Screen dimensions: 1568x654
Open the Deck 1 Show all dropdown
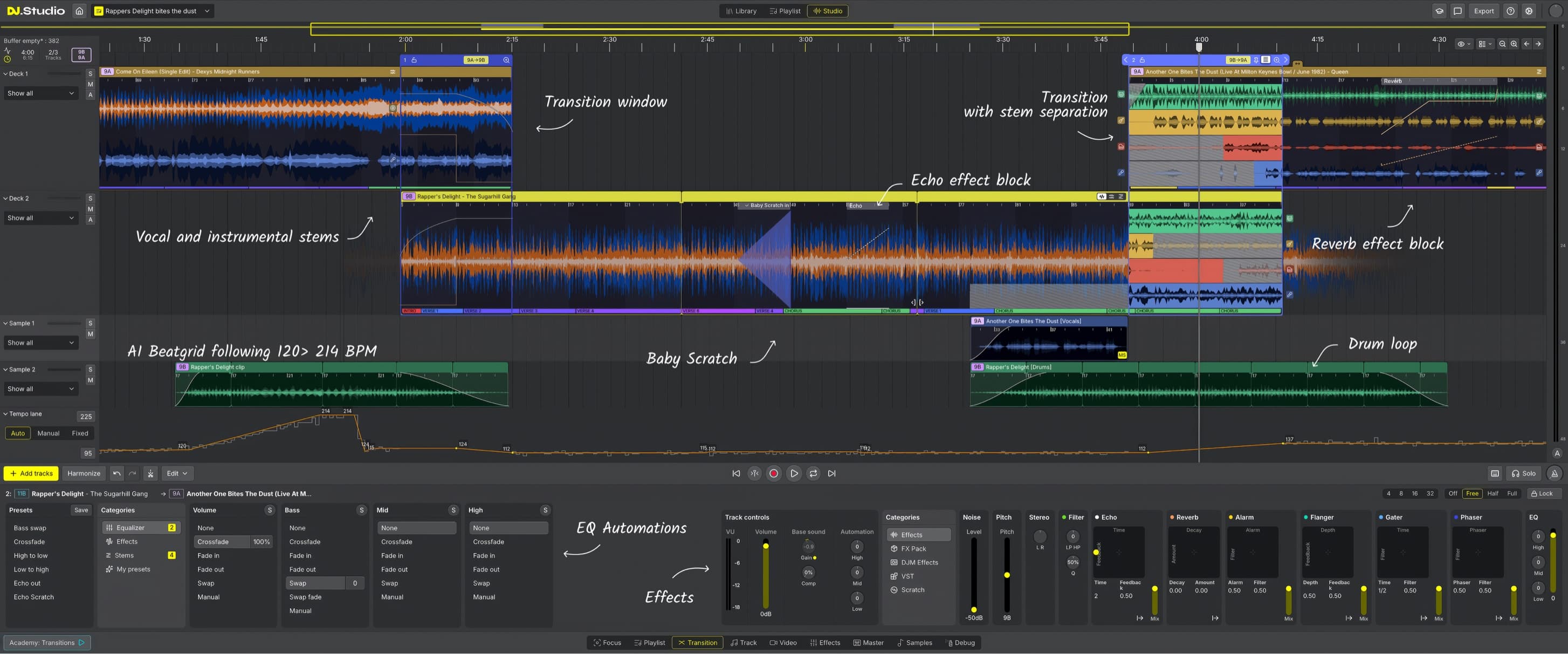41,93
